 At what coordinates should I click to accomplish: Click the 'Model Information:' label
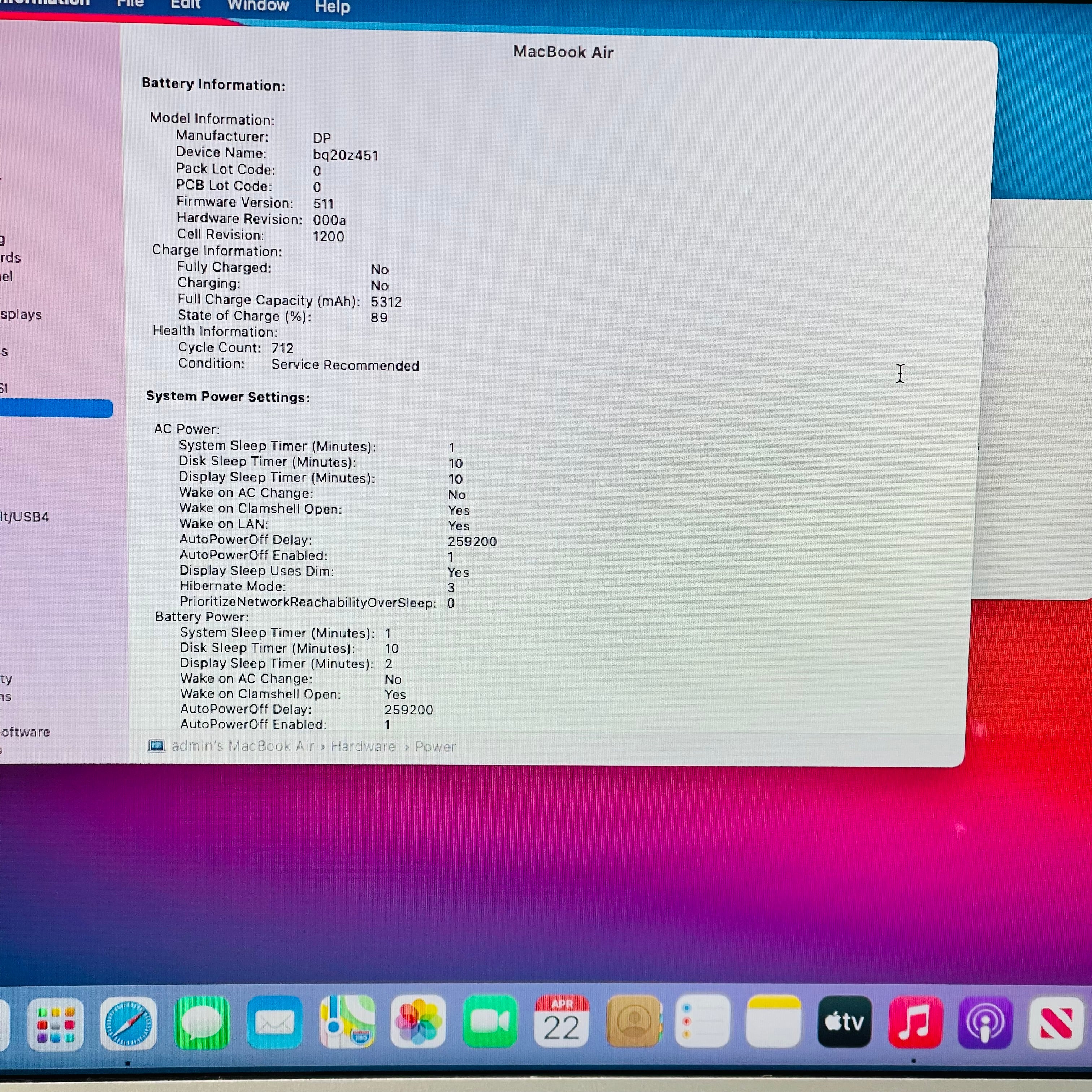(212, 119)
